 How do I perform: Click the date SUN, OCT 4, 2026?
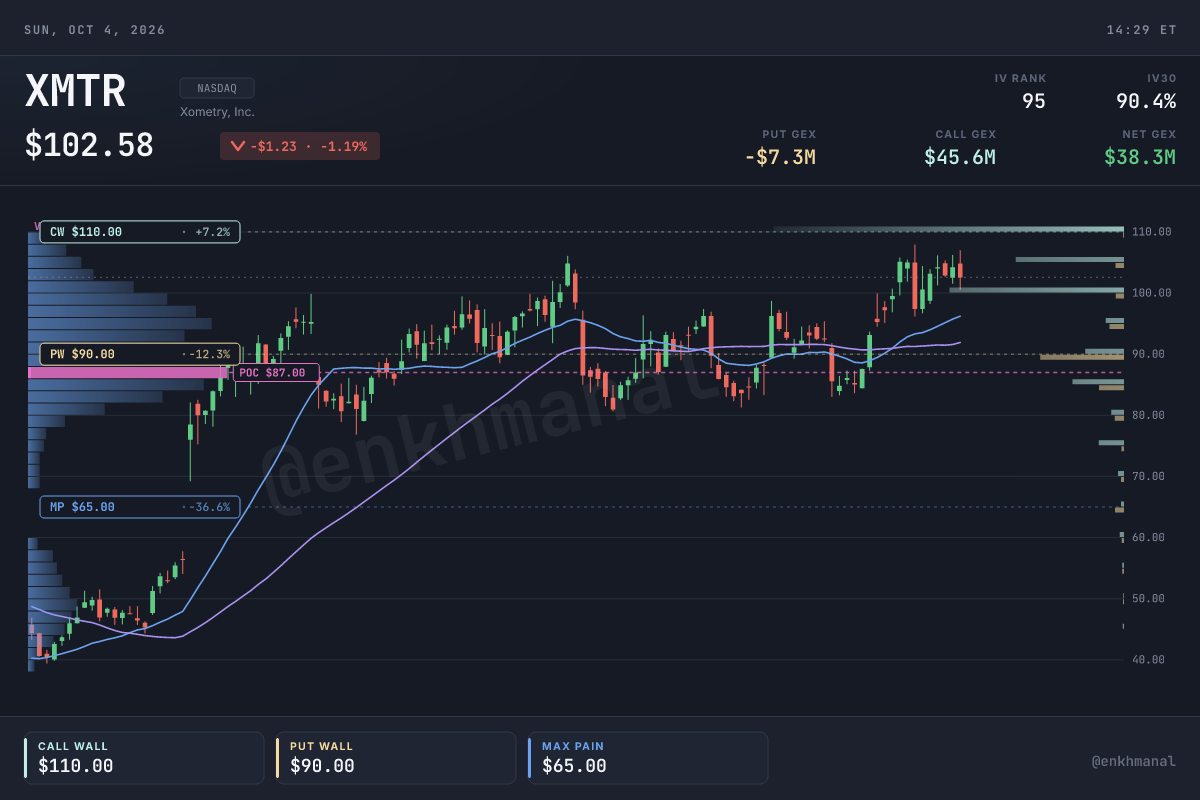click(95, 30)
